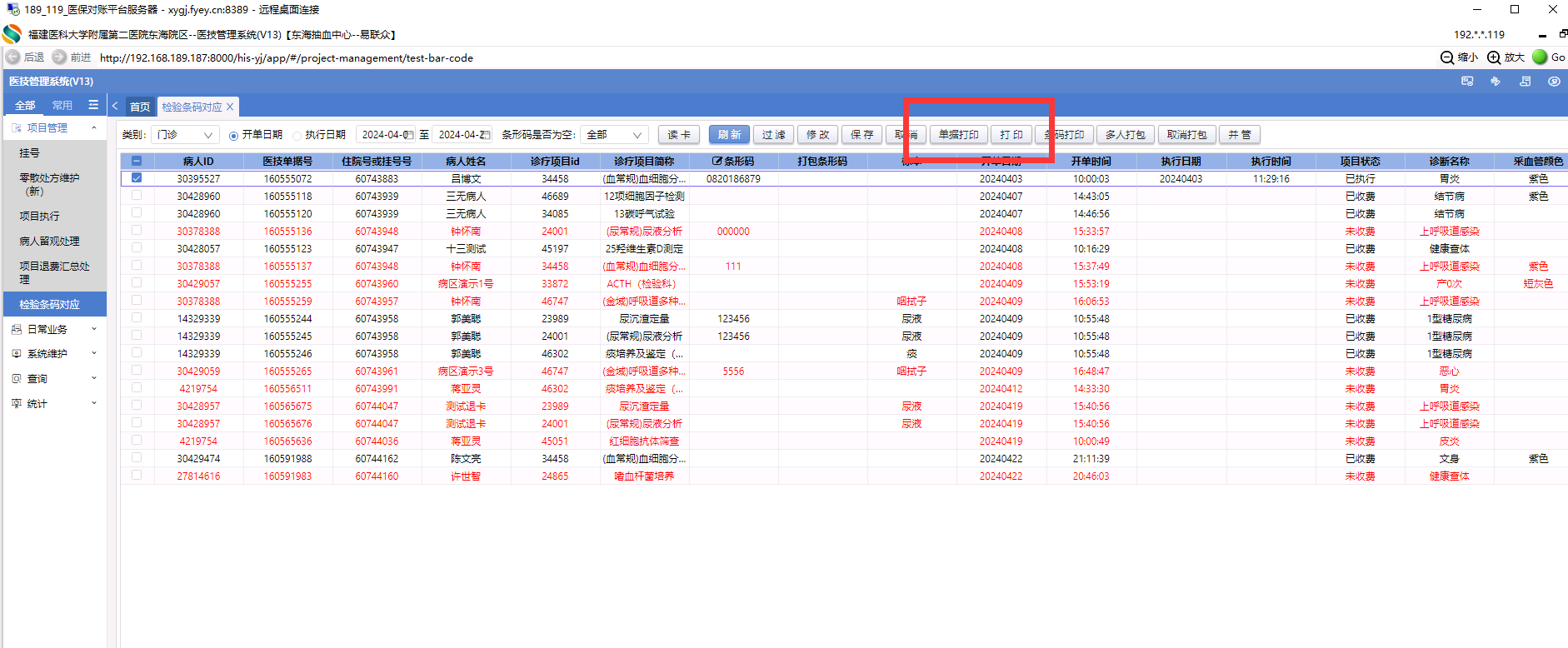Check the row for patient 十三测试
This screenshot has height=648, width=1568.
coord(137,248)
